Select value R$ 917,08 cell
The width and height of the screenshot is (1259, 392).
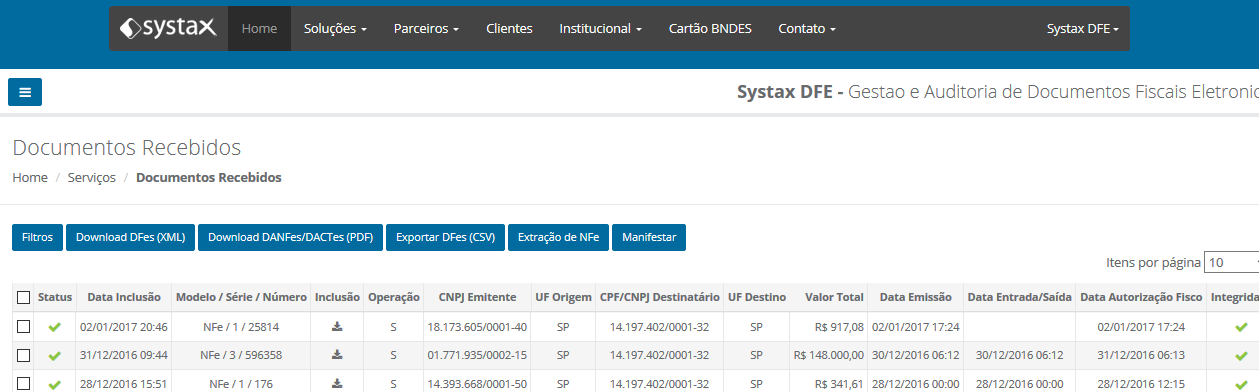pyautogui.click(x=829, y=326)
